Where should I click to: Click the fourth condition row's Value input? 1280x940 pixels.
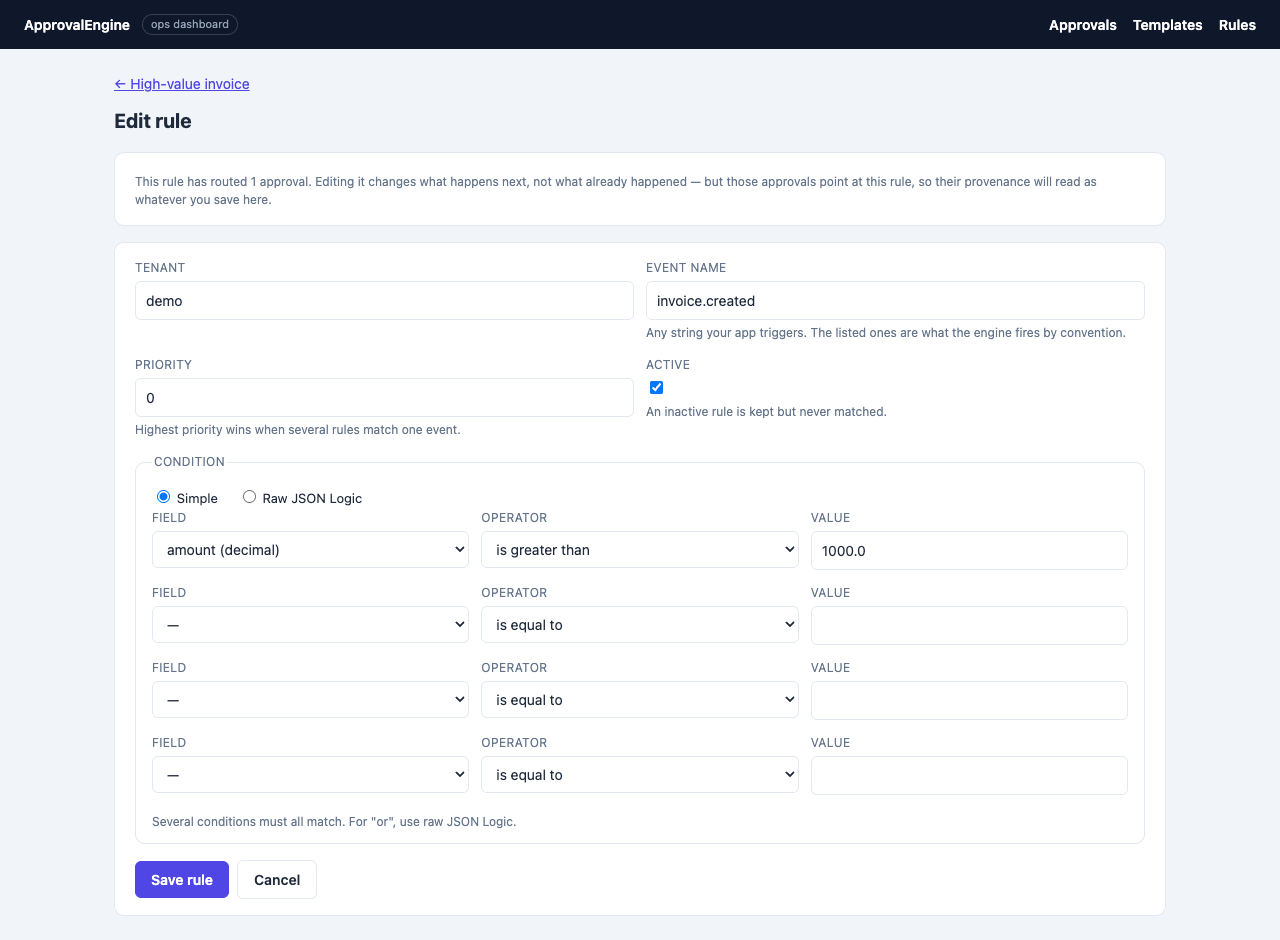click(969, 775)
